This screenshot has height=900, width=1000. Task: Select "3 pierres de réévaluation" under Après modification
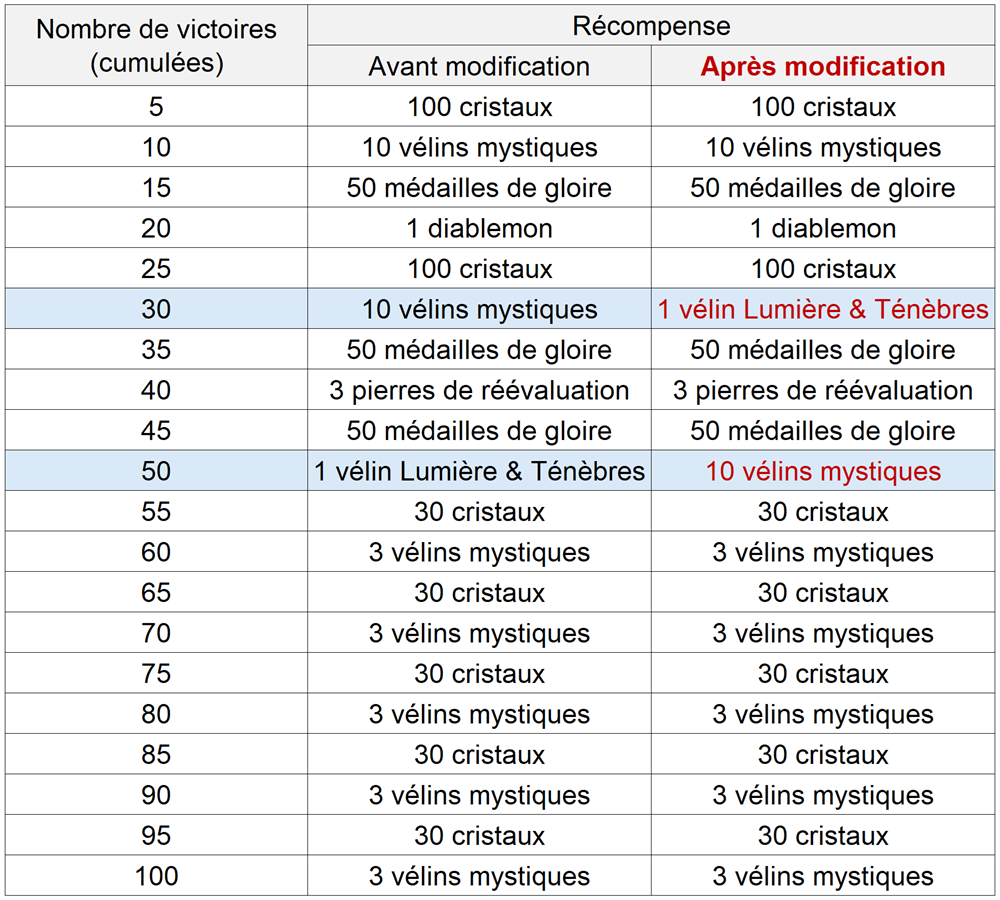[x=823, y=391]
